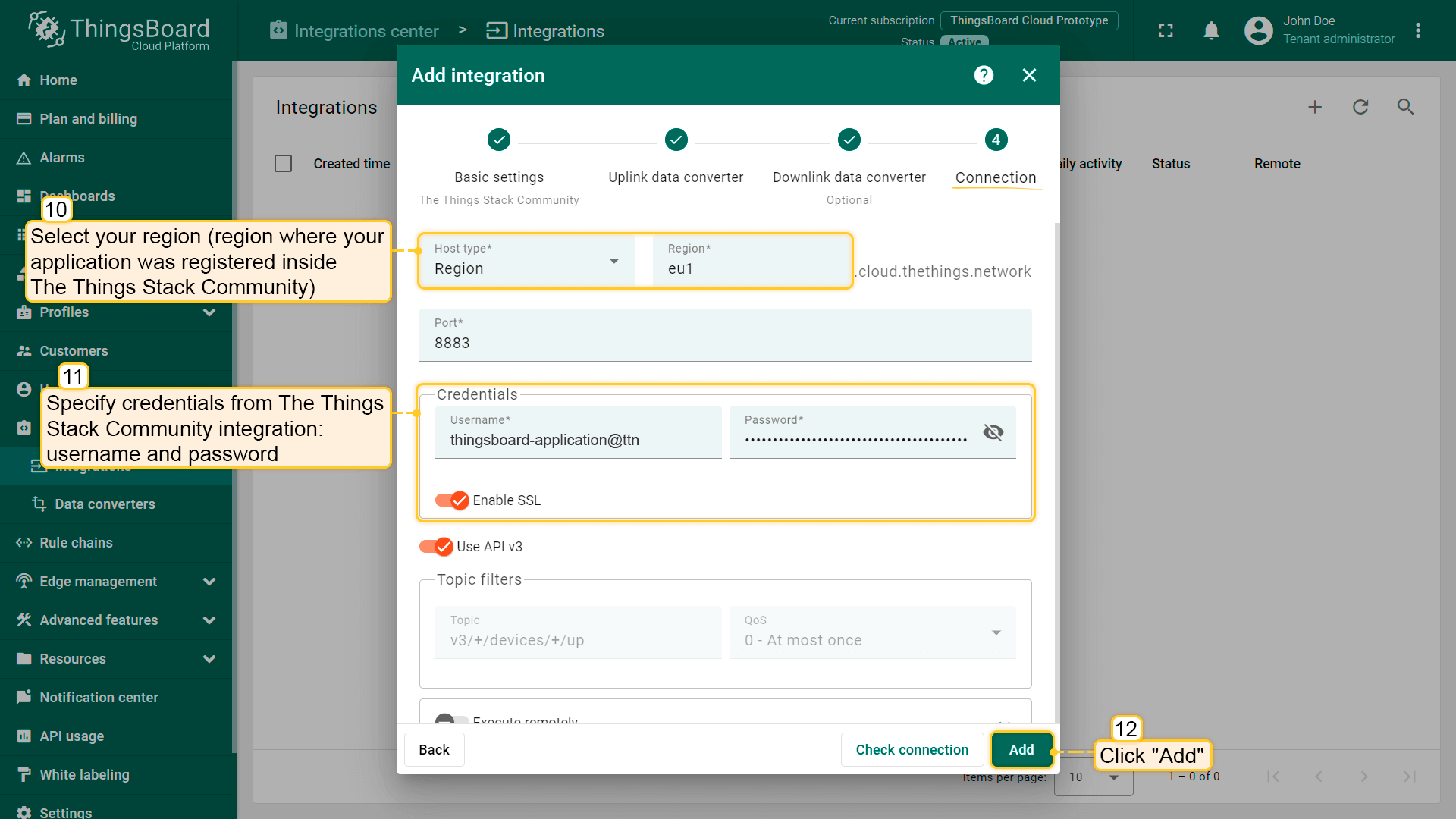Open the three-dot user menu

tap(1417, 30)
